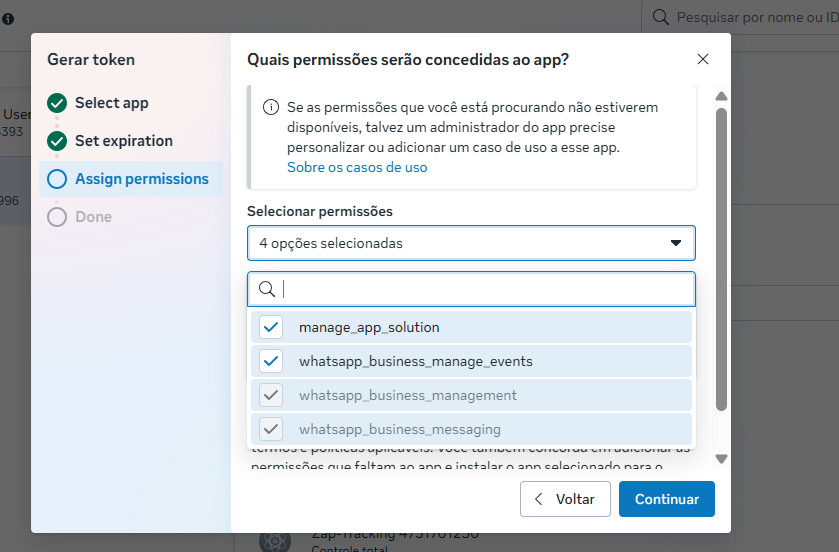The image size is (839, 552).
Task: Uncheck manage_app_solution permission
Action: [x=271, y=327]
